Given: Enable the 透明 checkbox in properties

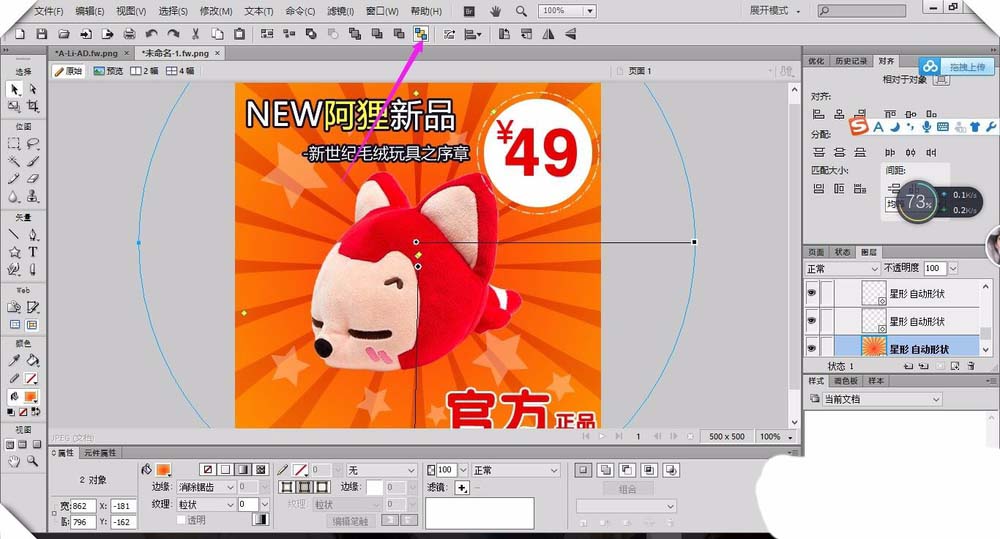Looking at the screenshot, I should coord(181,520).
